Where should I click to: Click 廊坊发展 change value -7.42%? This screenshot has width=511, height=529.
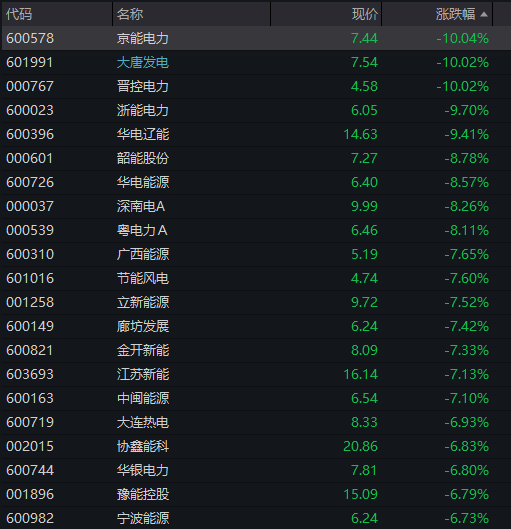(x=466, y=326)
